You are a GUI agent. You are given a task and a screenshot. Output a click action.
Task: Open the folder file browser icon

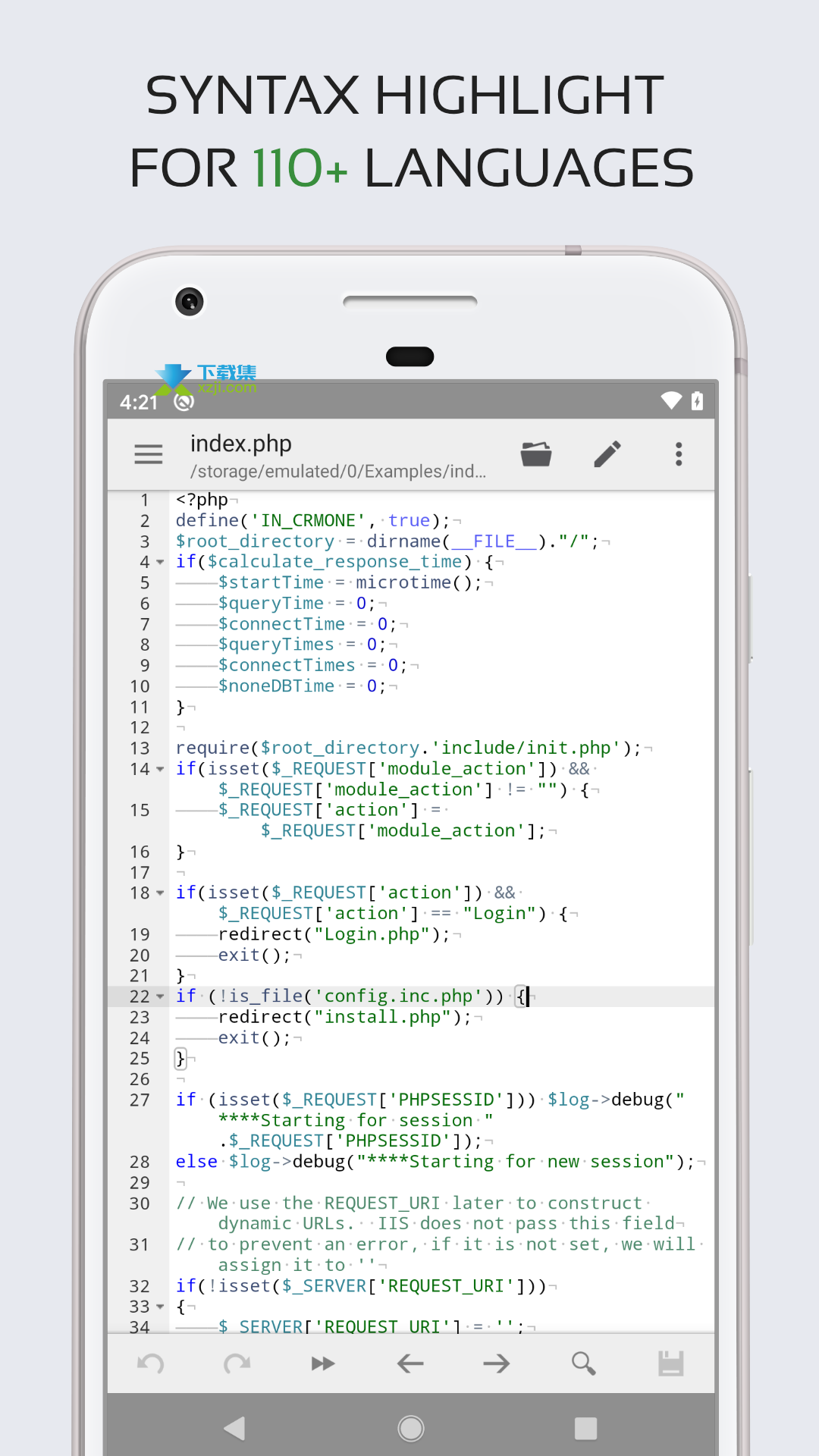pos(536,453)
